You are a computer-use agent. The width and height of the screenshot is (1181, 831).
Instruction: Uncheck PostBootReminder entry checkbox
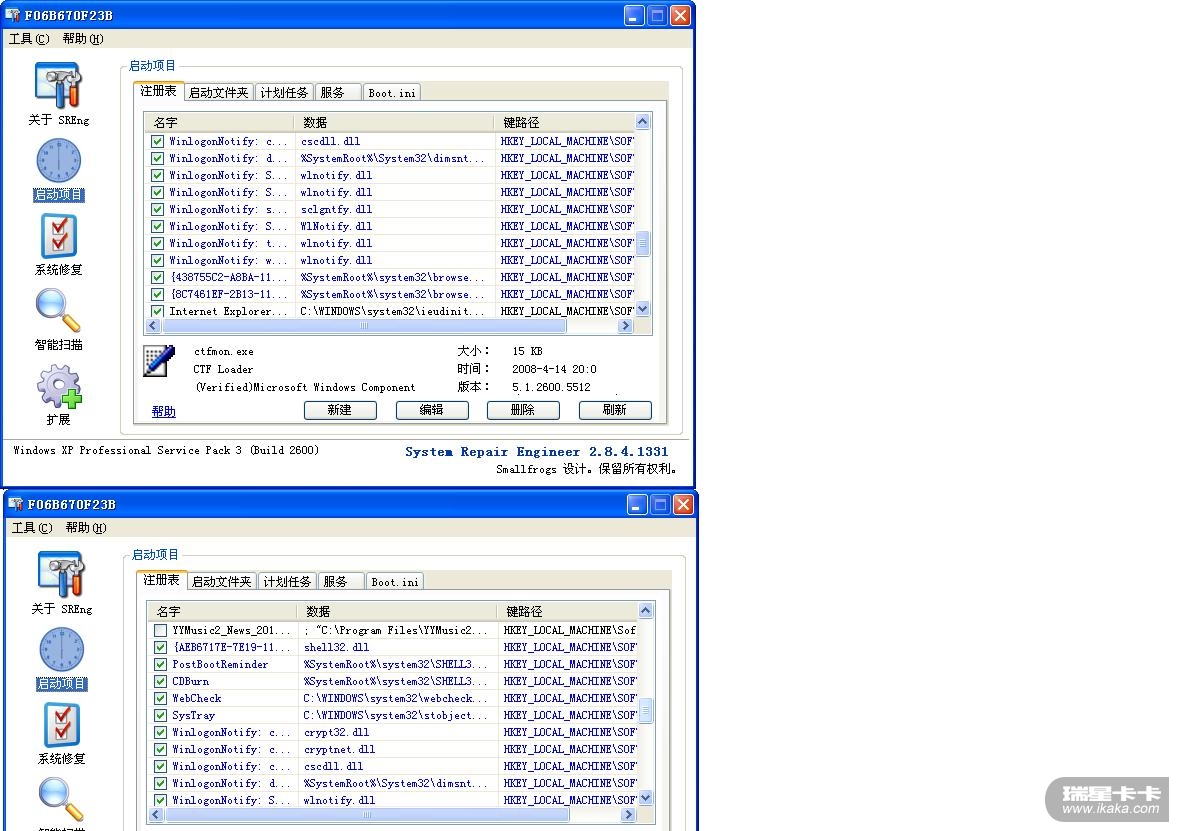coord(160,664)
